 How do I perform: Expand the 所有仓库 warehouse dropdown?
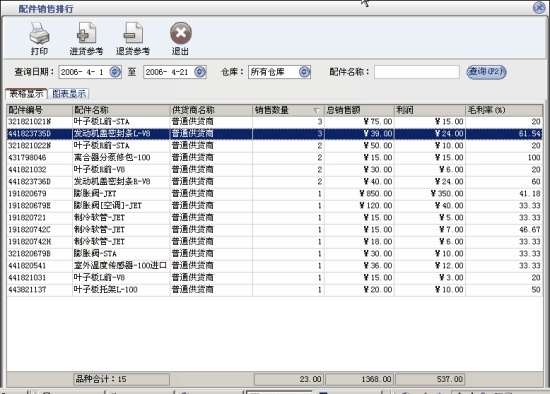click(304, 72)
